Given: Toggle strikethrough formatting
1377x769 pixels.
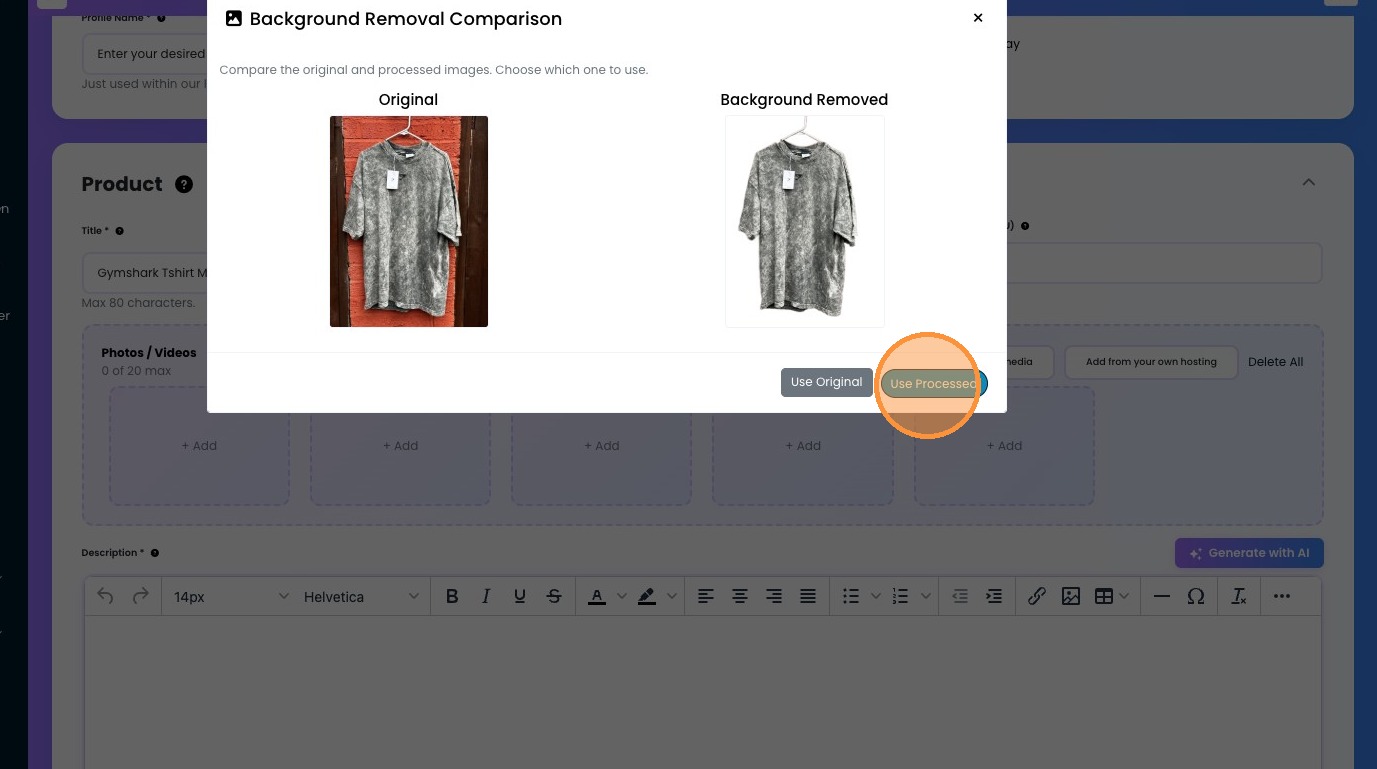Looking at the screenshot, I should point(554,596).
